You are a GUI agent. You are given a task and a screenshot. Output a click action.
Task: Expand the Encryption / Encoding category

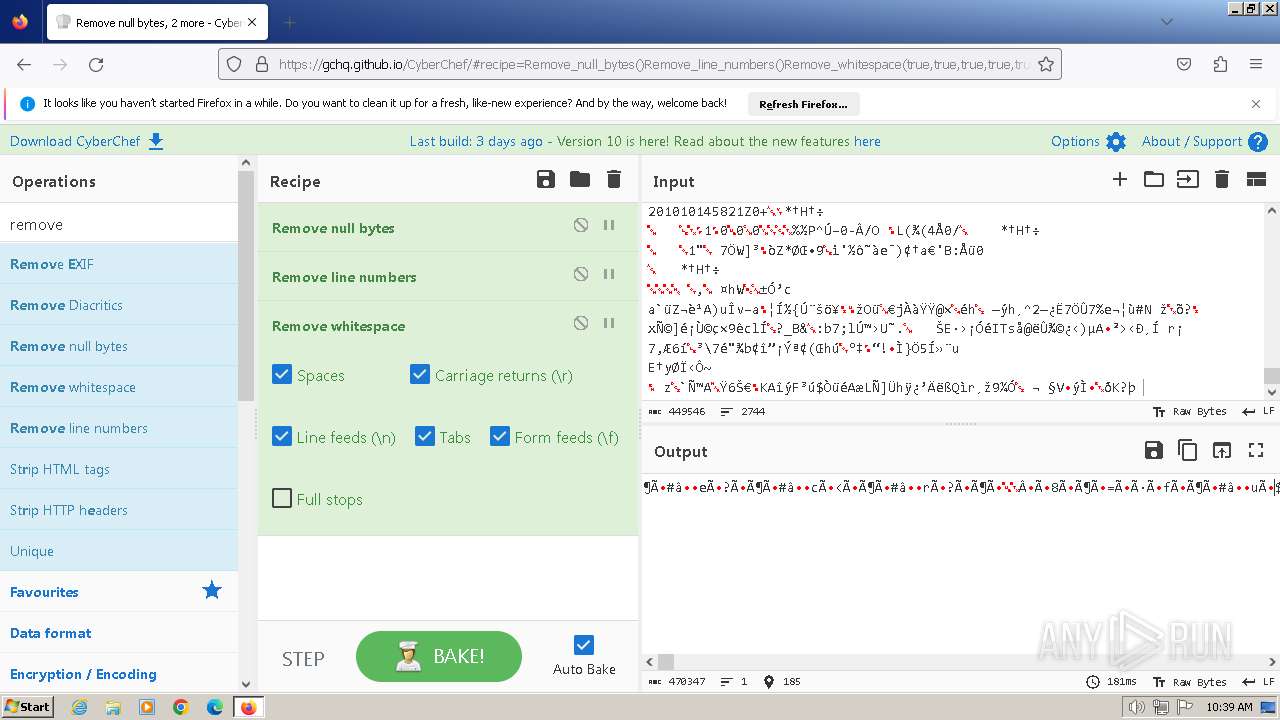click(119, 674)
